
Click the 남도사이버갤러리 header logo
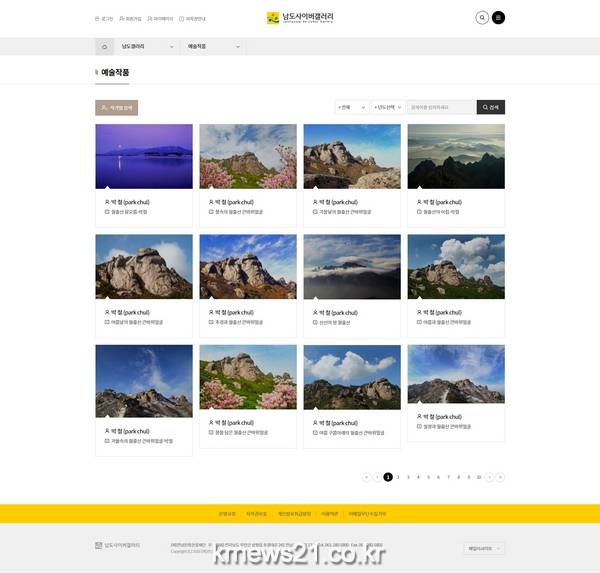(x=300, y=18)
